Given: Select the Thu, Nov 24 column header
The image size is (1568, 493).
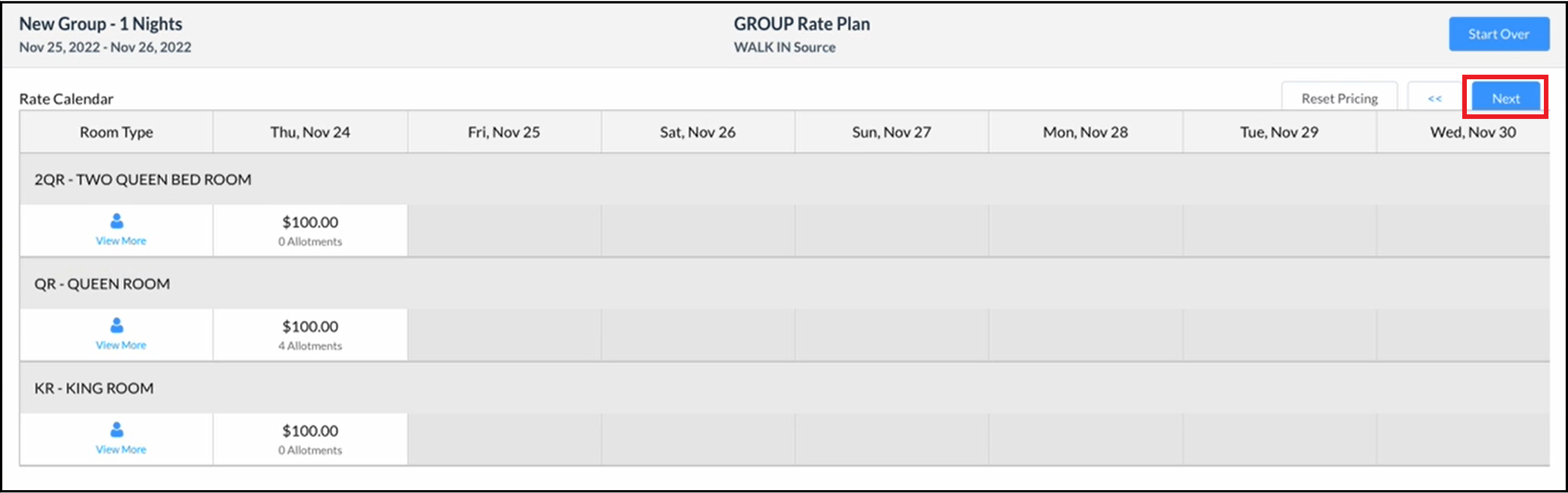Looking at the screenshot, I should point(310,132).
